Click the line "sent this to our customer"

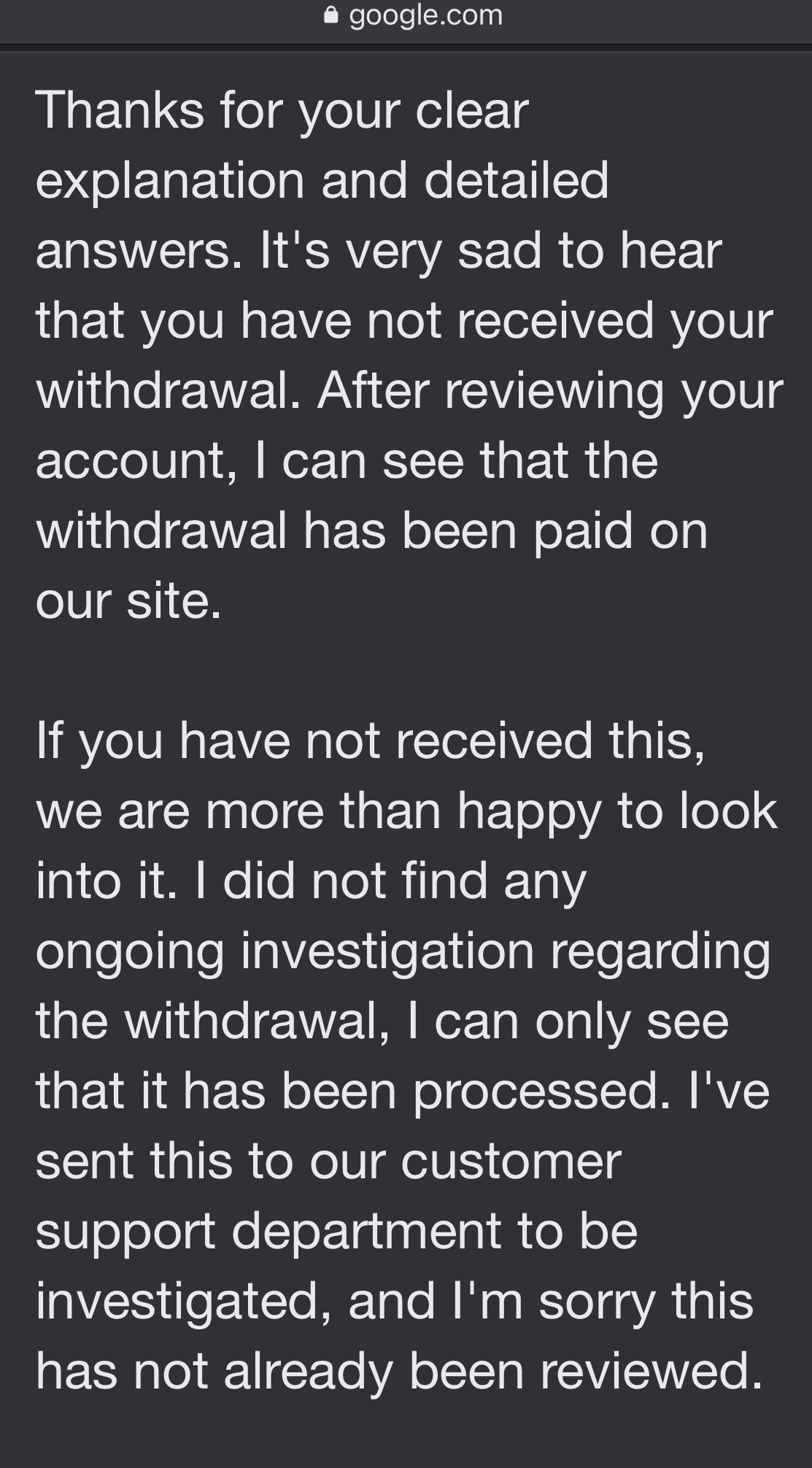tap(328, 1162)
